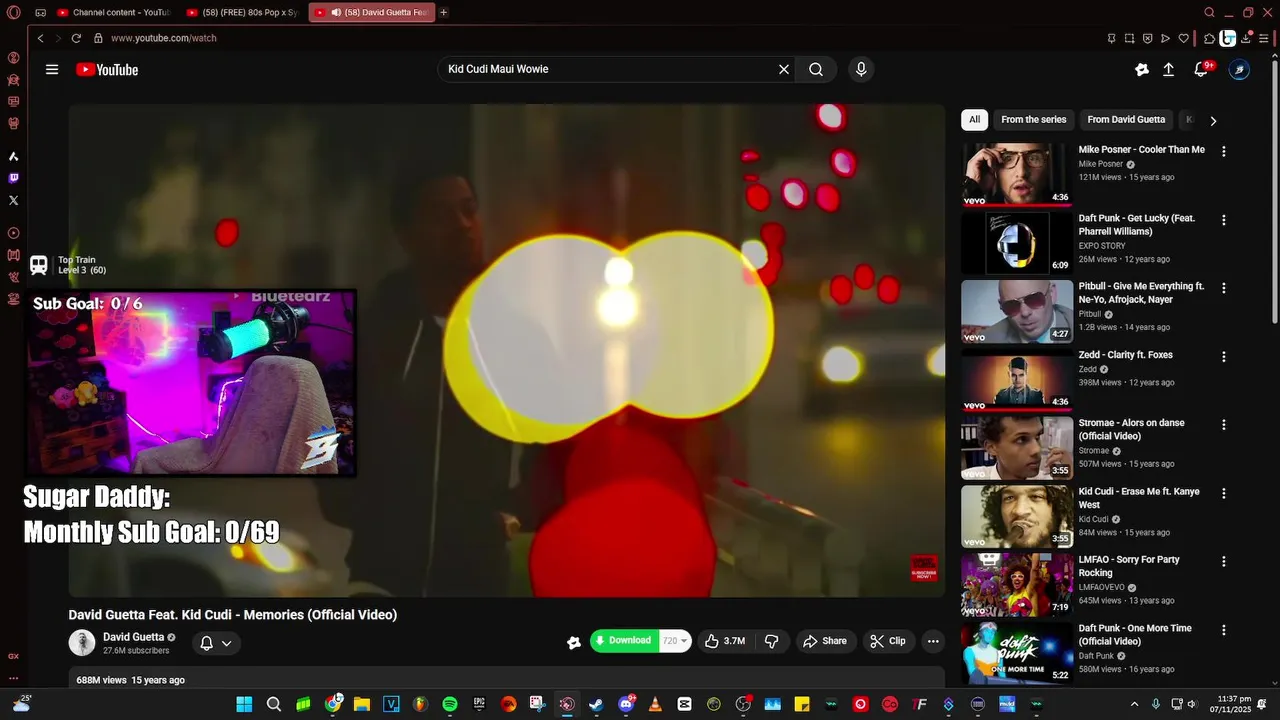Open Twitch in the Opera sidebar
Screen dimensions: 1280x720
[13, 178]
